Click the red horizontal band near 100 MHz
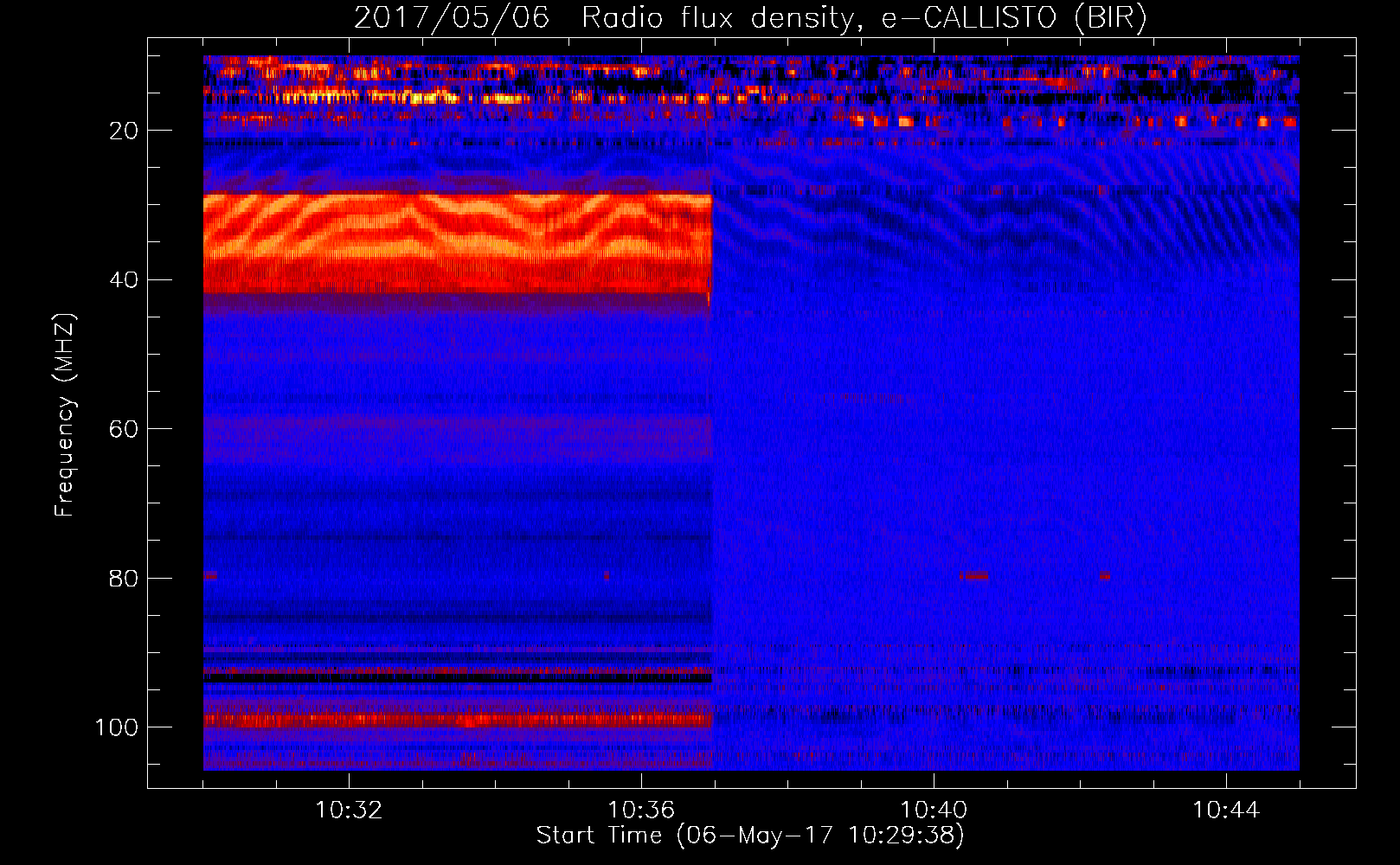 (x=457, y=720)
